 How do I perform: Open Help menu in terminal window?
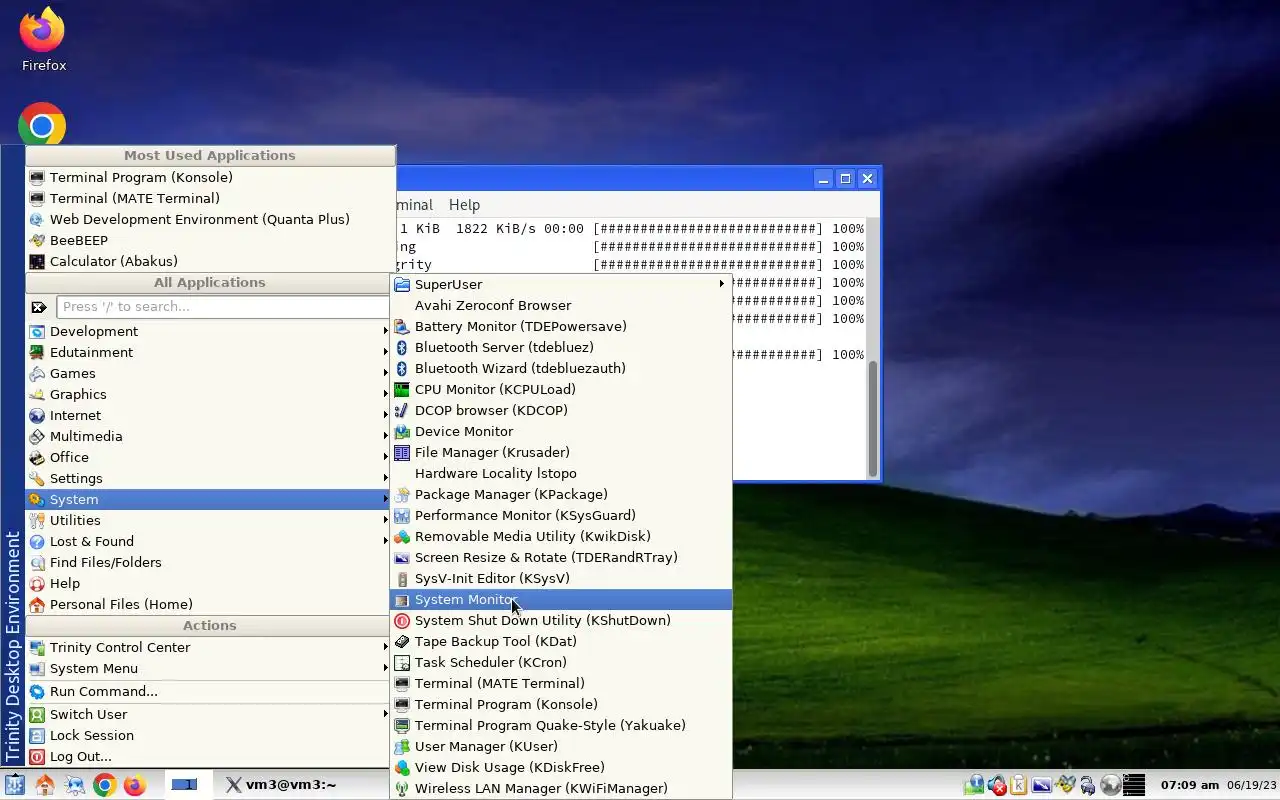(x=464, y=204)
